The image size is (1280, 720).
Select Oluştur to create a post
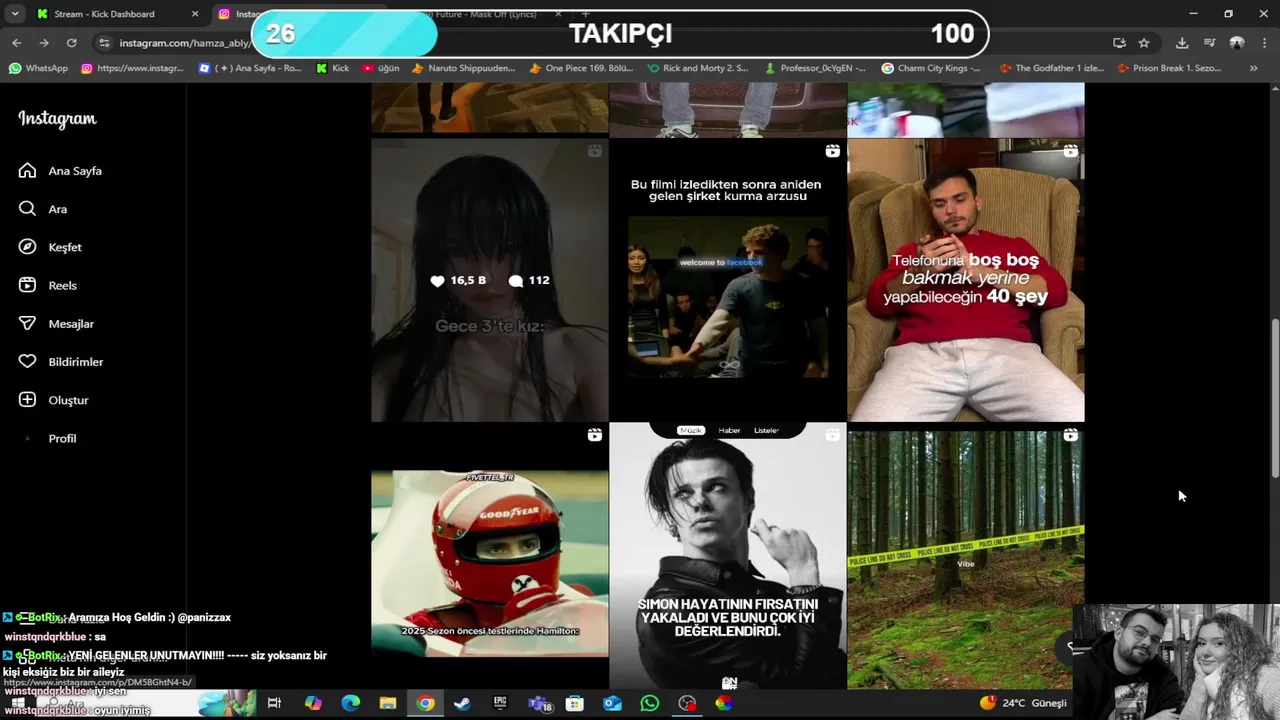[x=54, y=400]
